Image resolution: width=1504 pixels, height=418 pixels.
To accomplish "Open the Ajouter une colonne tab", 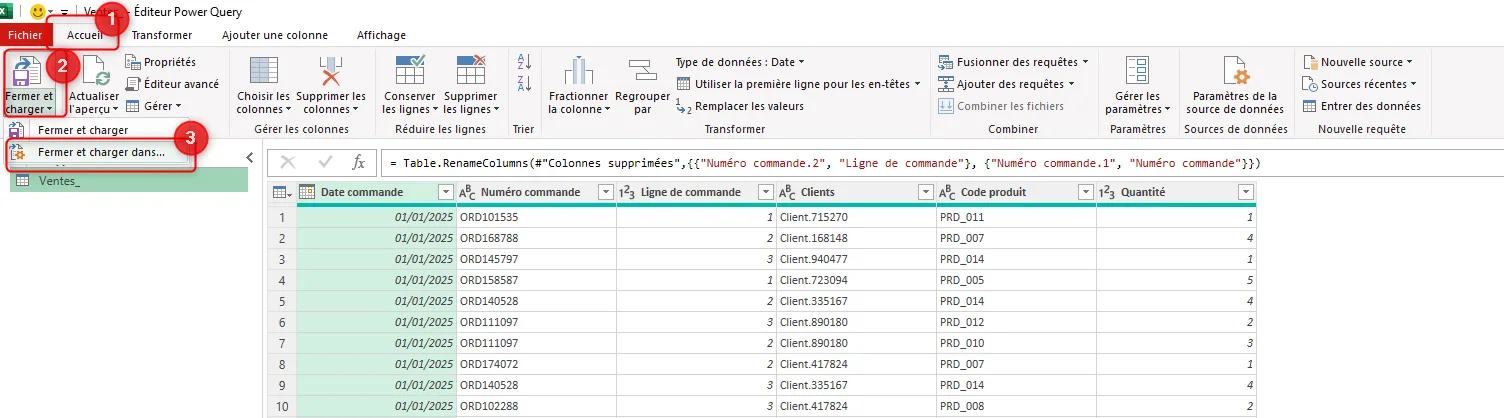I will click(x=274, y=35).
